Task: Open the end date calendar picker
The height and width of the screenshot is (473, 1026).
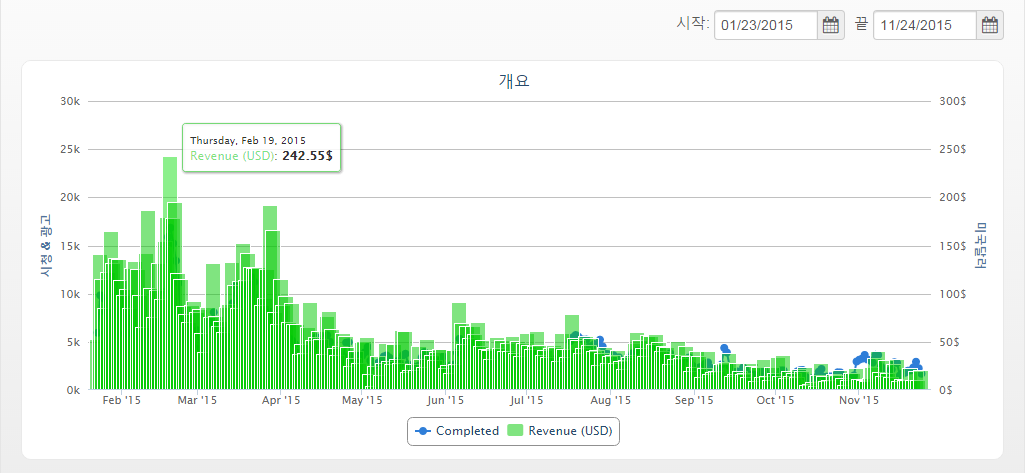Action: tap(989, 26)
